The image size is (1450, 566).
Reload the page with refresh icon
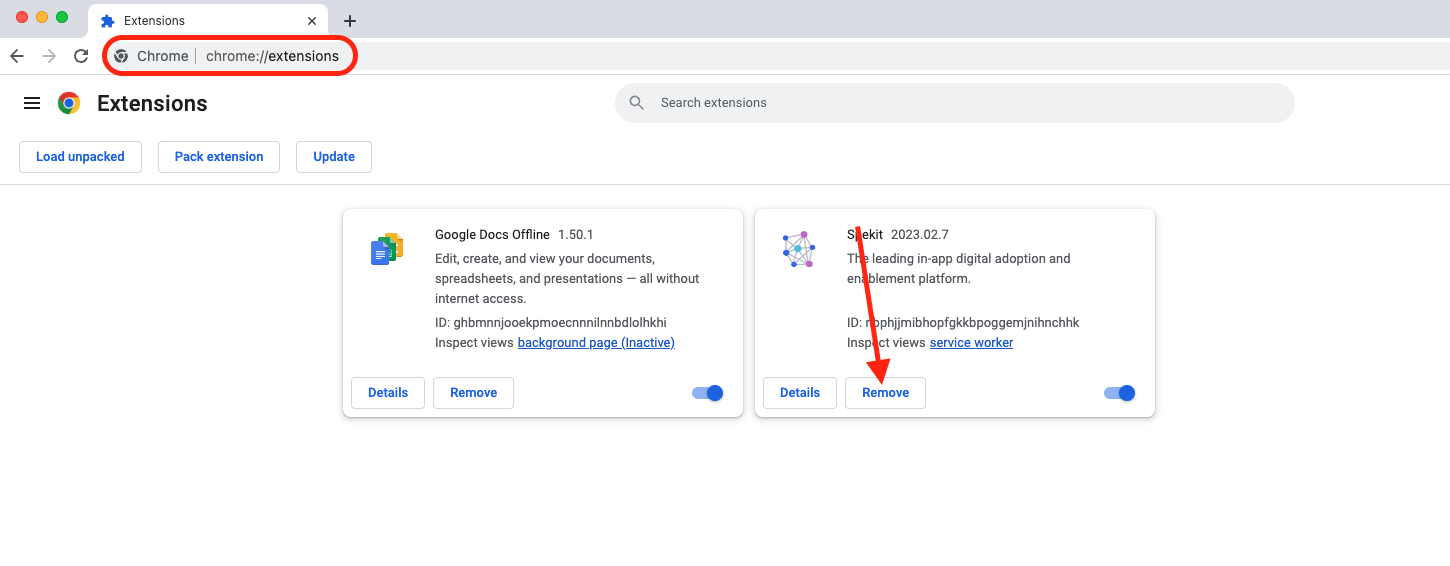tap(81, 56)
